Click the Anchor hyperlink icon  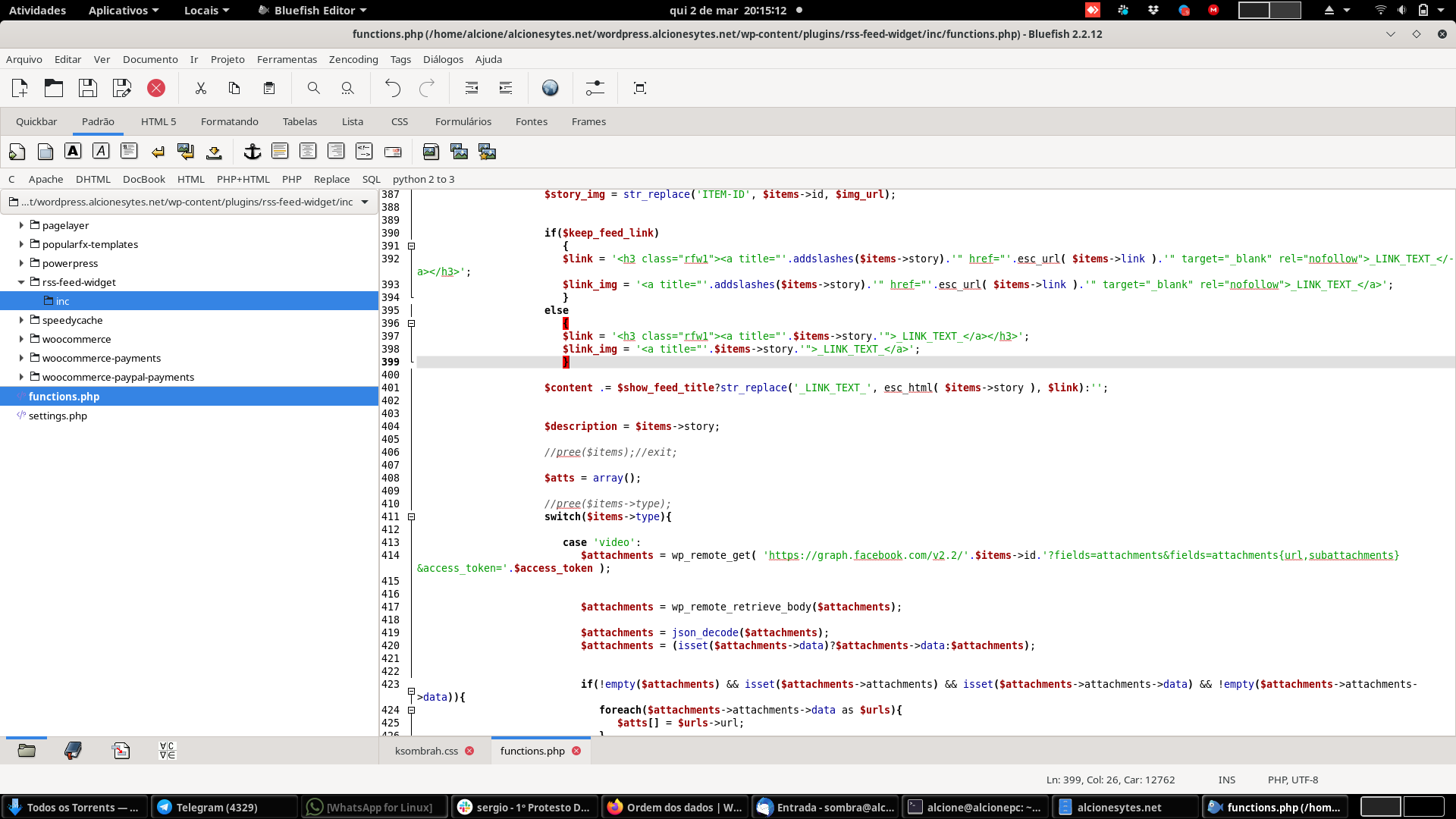[252, 152]
